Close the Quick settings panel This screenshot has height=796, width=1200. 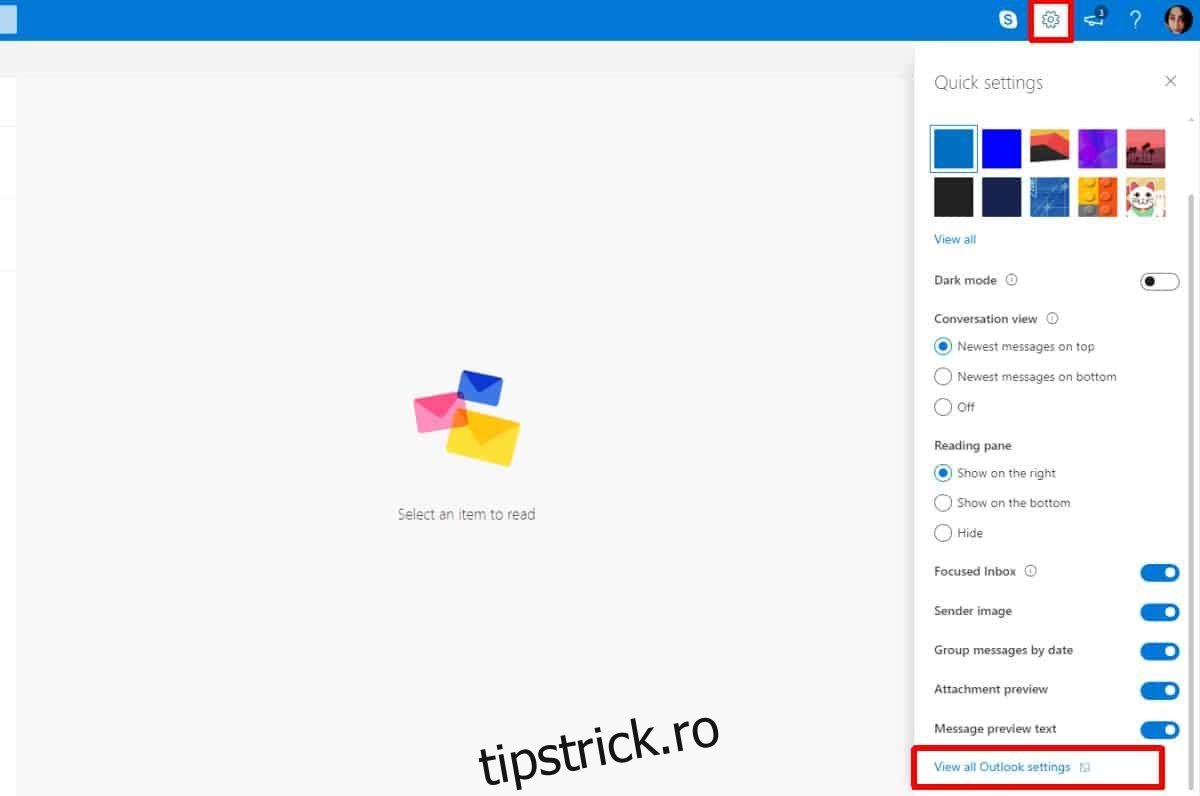[x=1170, y=81]
